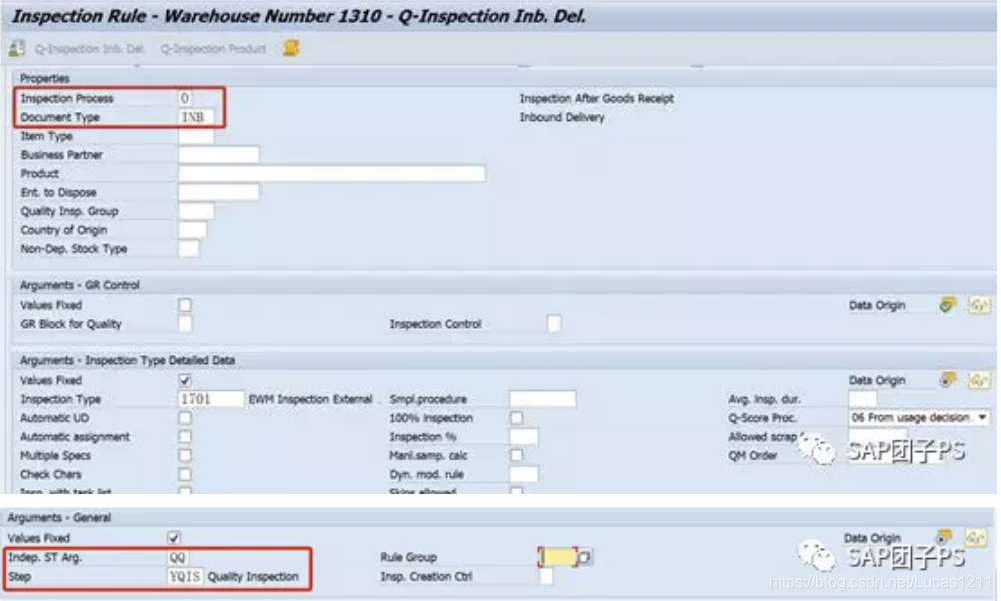Click the Q-Inspection Product toolbar button
The height and width of the screenshot is (601, 1001).
coord(213,49)
